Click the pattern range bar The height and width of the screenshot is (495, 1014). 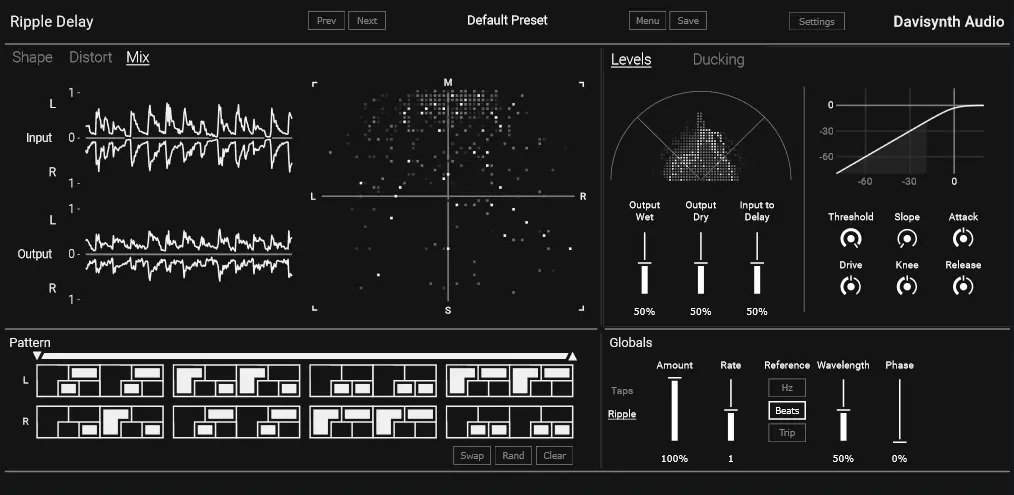point(305,356)
